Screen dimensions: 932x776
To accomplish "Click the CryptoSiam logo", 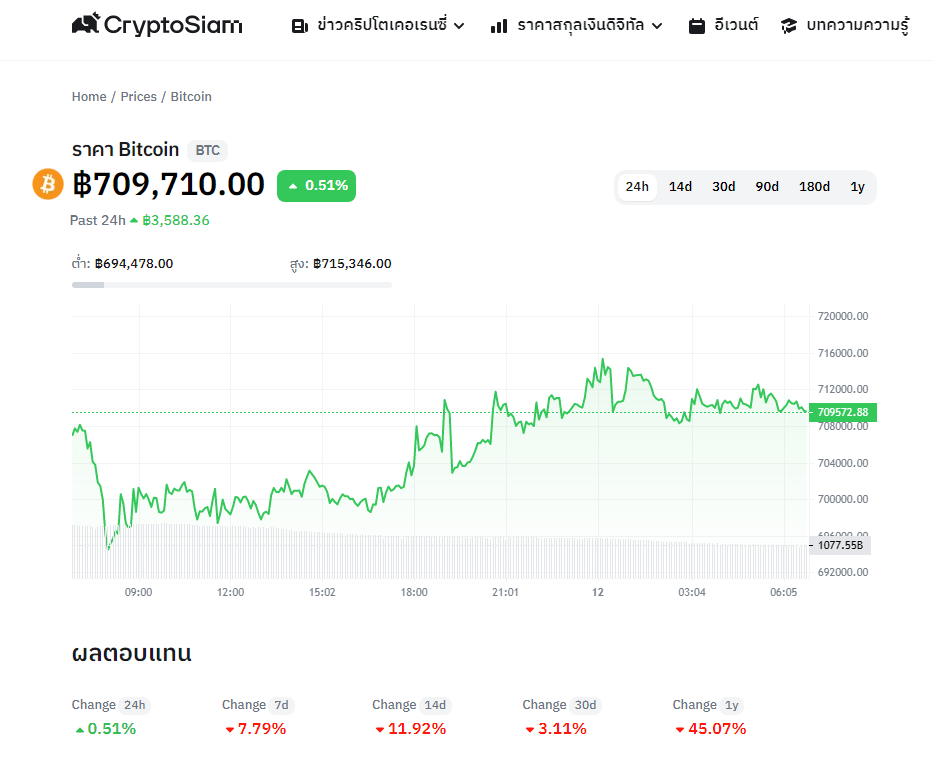I will [157, 24].
